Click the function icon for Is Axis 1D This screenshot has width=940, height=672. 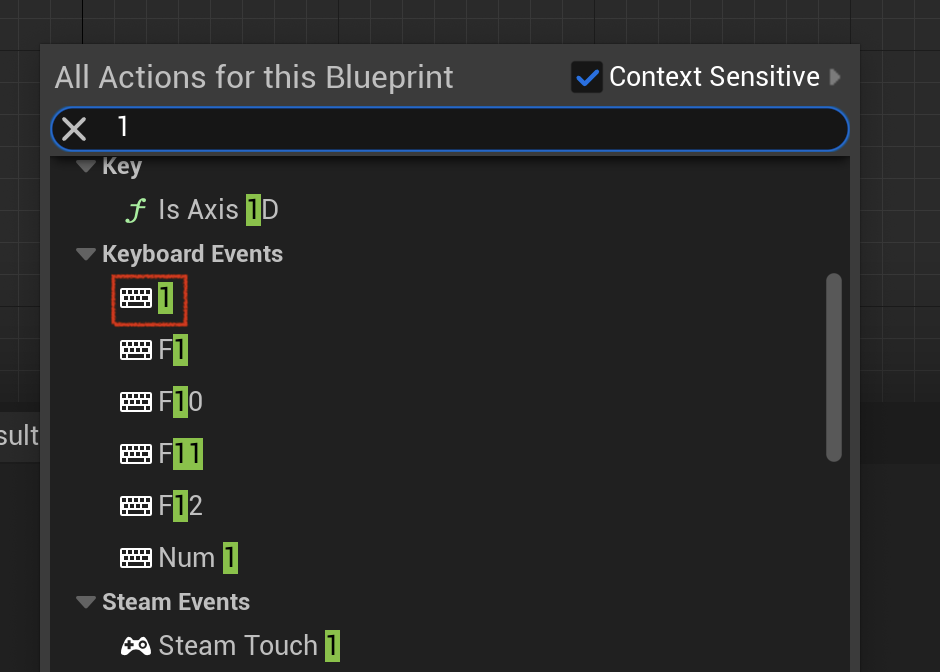coord(136,210)
